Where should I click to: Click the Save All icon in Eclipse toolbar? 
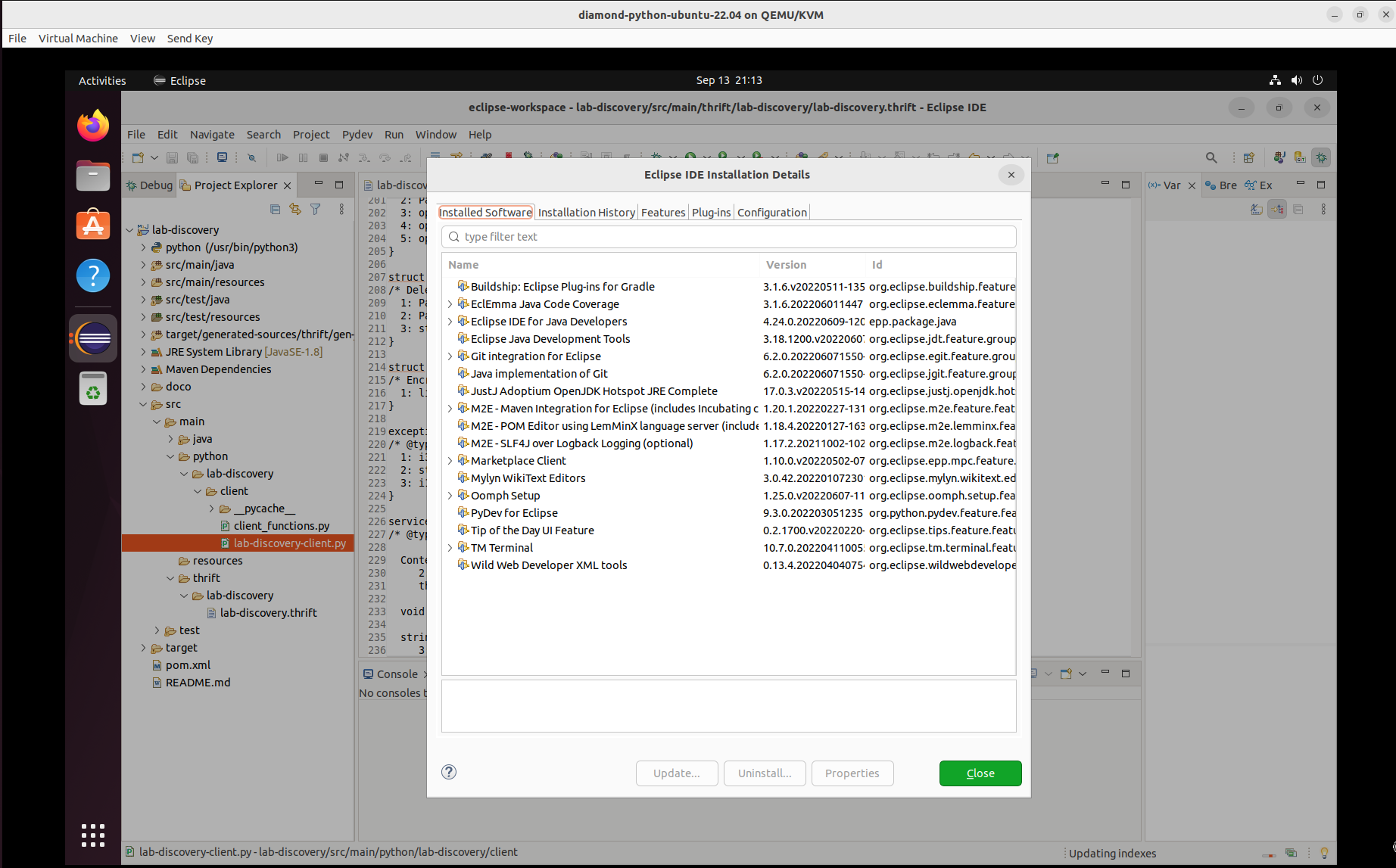tap(192, 157)
